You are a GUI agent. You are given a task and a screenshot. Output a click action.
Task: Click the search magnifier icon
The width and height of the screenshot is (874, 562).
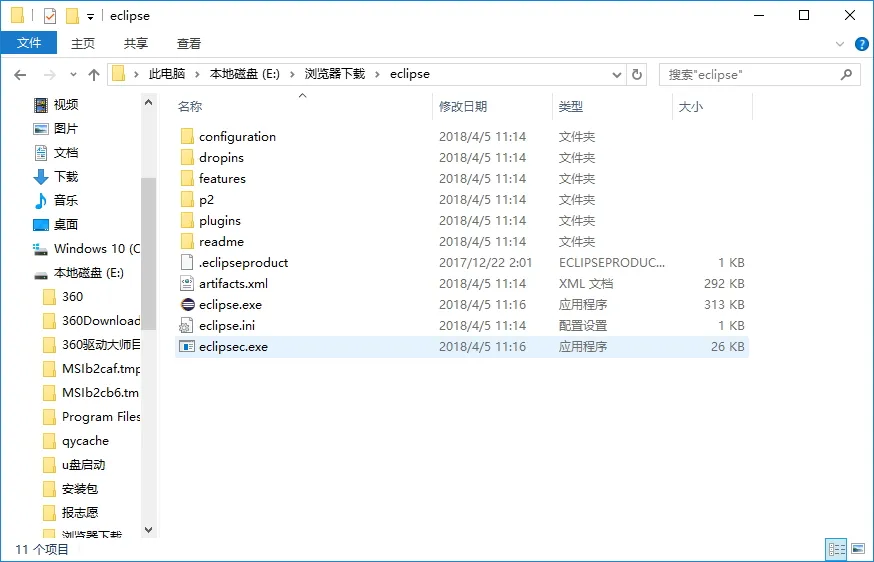point(846,74)
